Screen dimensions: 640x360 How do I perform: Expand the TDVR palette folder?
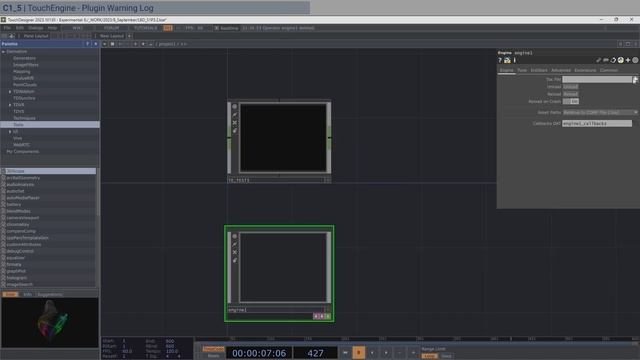(10, 105)
